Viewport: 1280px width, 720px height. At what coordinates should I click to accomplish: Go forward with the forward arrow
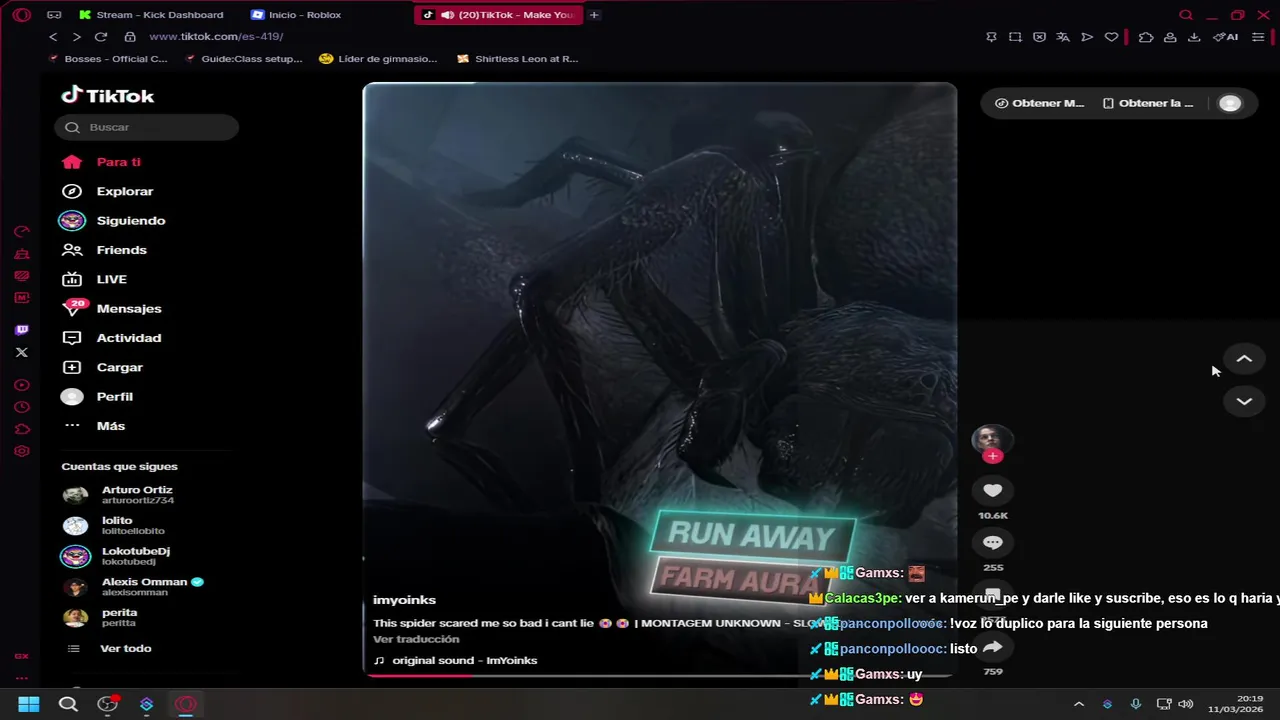(76, 37)
